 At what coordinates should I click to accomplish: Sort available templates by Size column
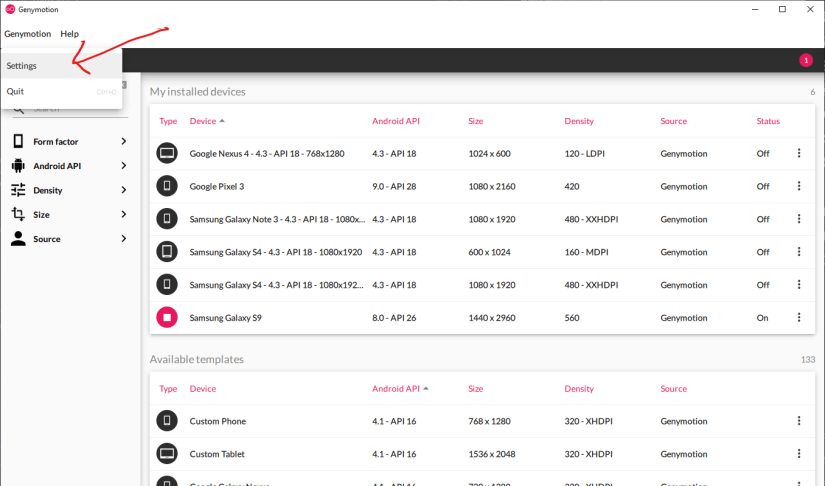tap(476, 389)
